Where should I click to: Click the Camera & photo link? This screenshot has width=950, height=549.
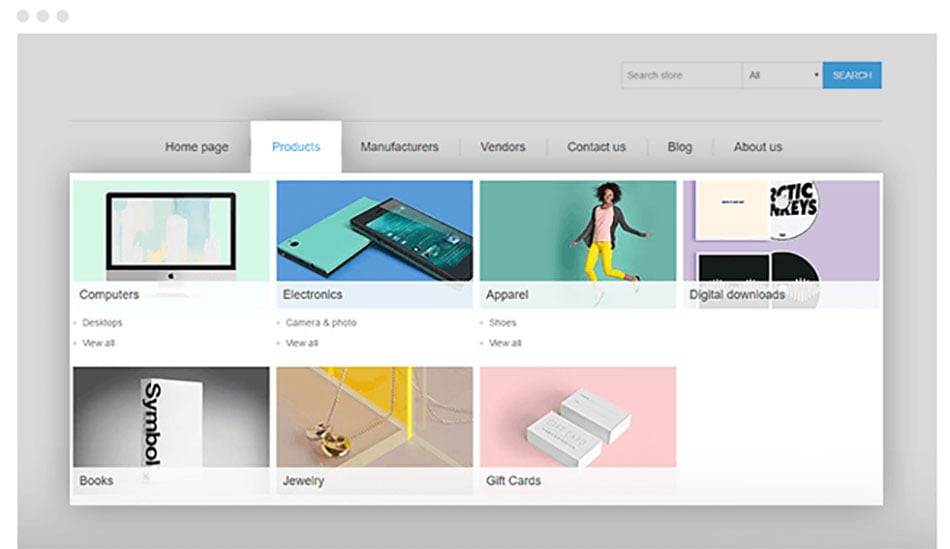coord(320,323)
